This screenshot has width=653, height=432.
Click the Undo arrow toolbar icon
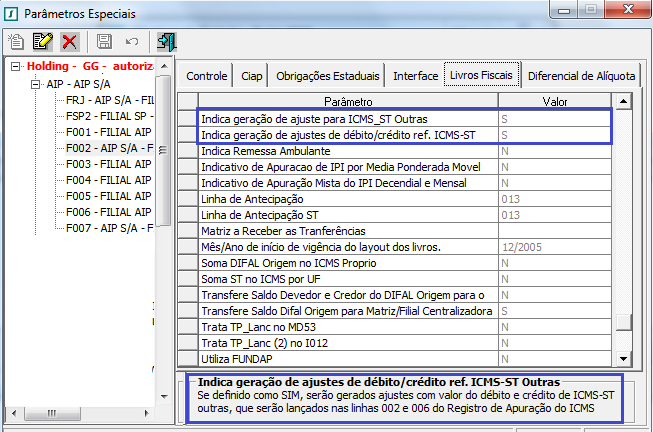(131, 41)
